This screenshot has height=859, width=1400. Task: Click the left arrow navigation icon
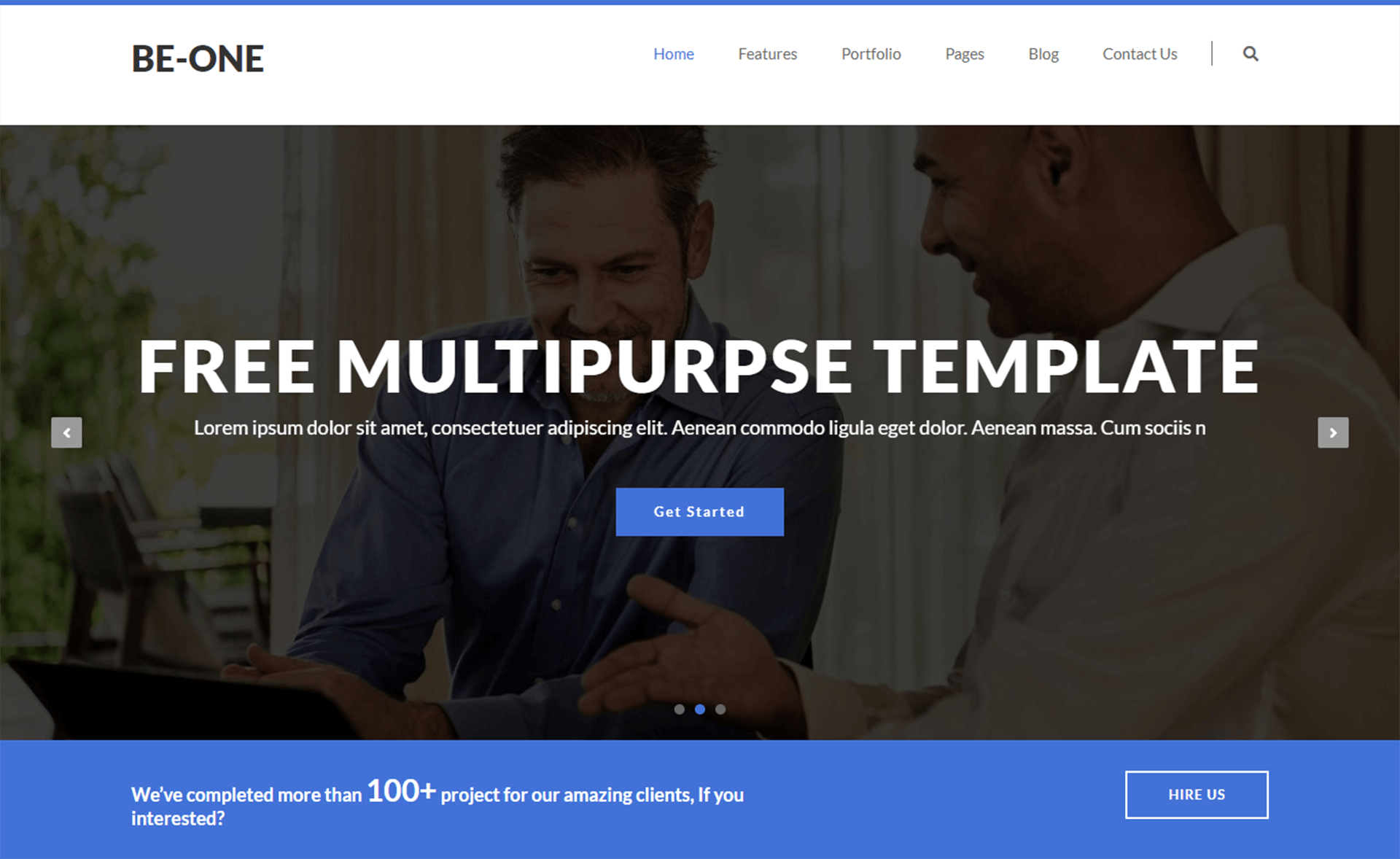65,430
